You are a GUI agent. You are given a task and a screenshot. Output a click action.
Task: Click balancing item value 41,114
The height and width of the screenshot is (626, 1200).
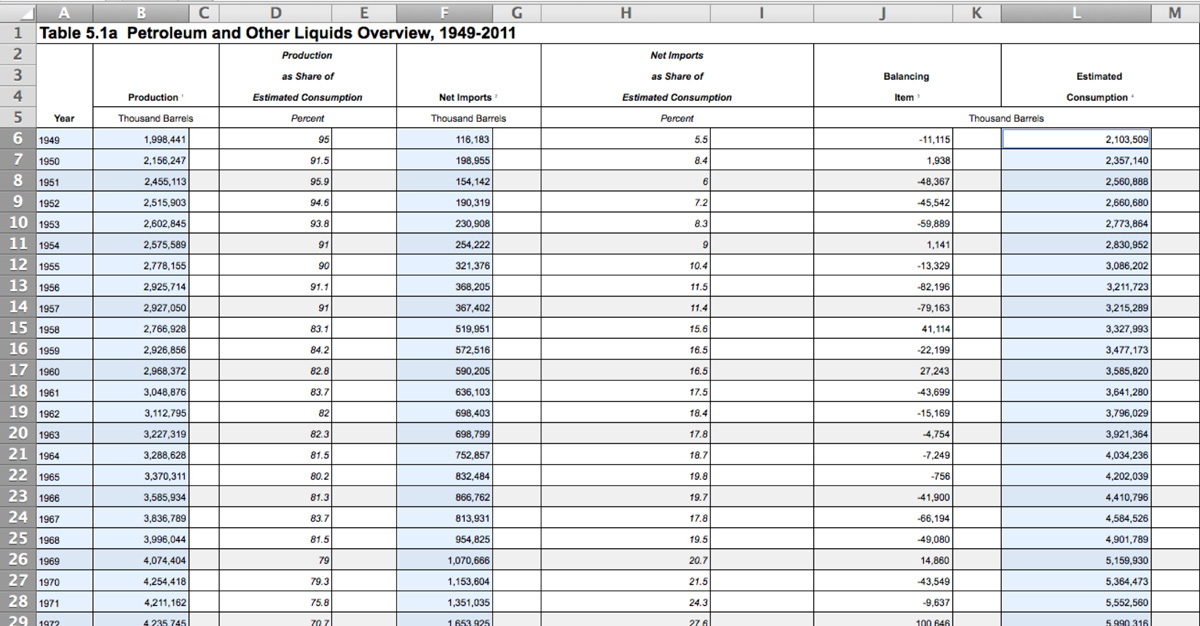point(883,328)
